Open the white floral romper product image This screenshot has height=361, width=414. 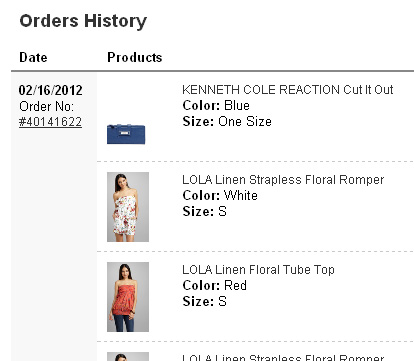[128, 207]
